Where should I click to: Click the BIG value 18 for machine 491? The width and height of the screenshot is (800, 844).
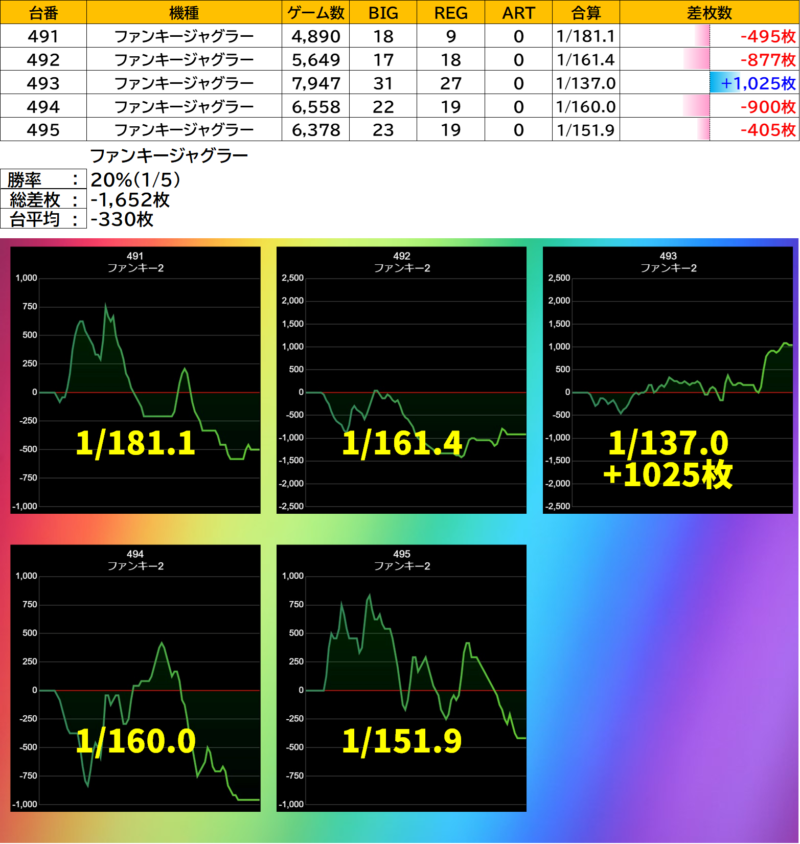coord(383,36)
